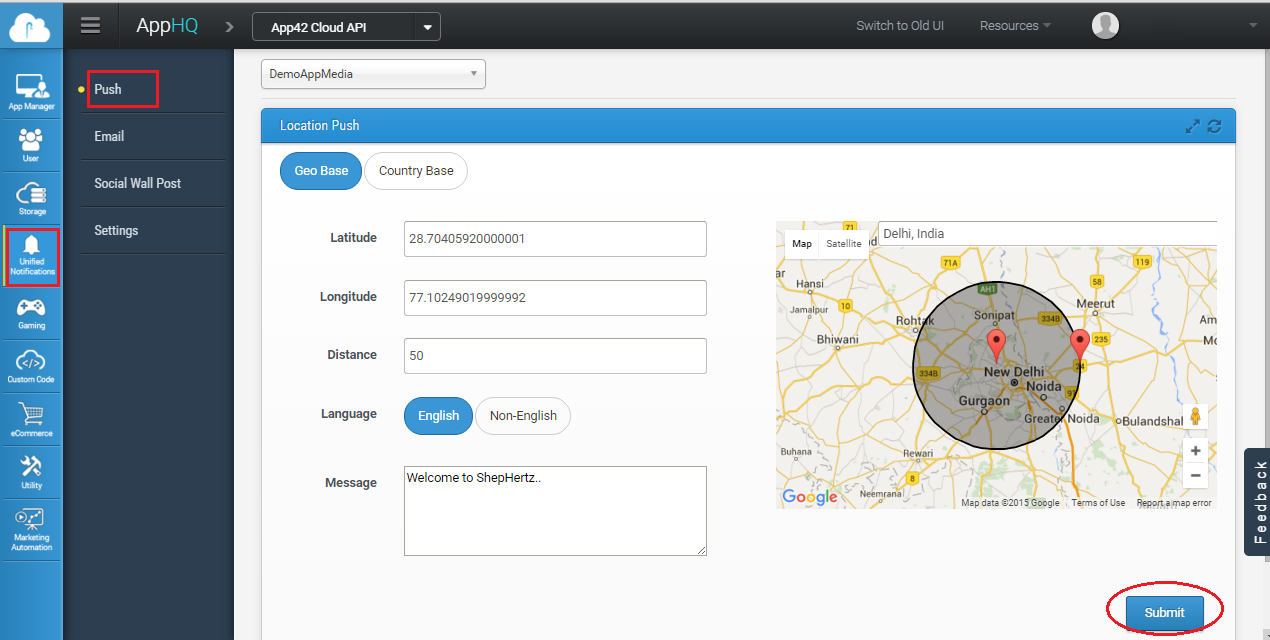Select the Geo Base option
Viewport: 1270px width, 640px height.
(x=321, y=171)
